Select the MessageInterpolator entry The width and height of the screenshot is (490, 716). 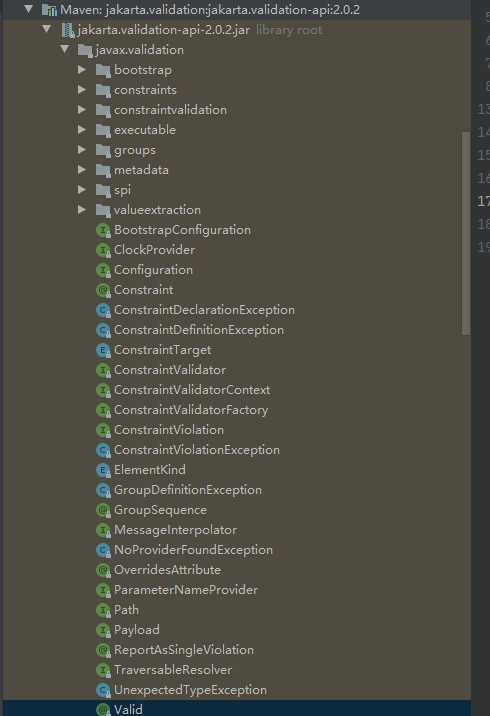click(175, 530)
